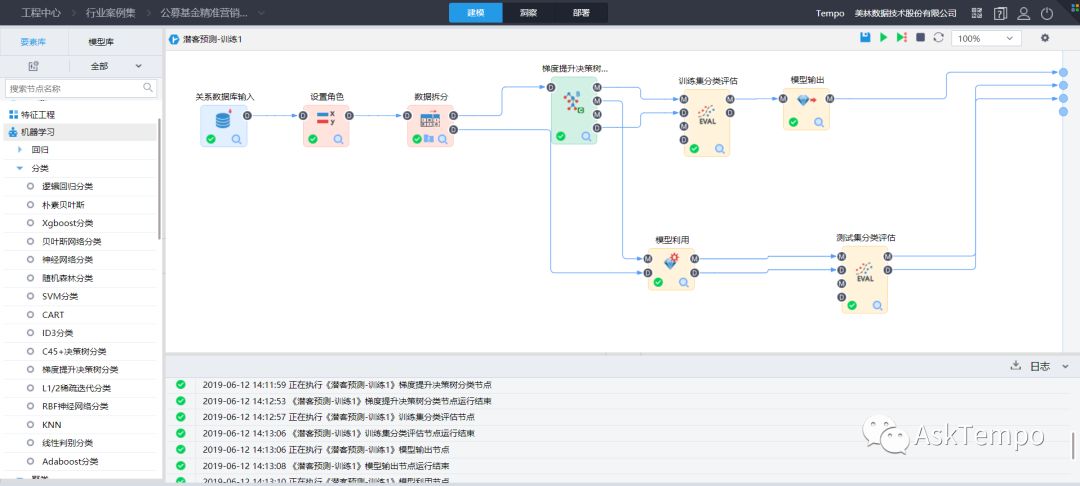Screen dimensions: 1080x486
Task: Open the 行业案例集 breadcrumb link
Action: pyautogui.click(x=110, y=13)
